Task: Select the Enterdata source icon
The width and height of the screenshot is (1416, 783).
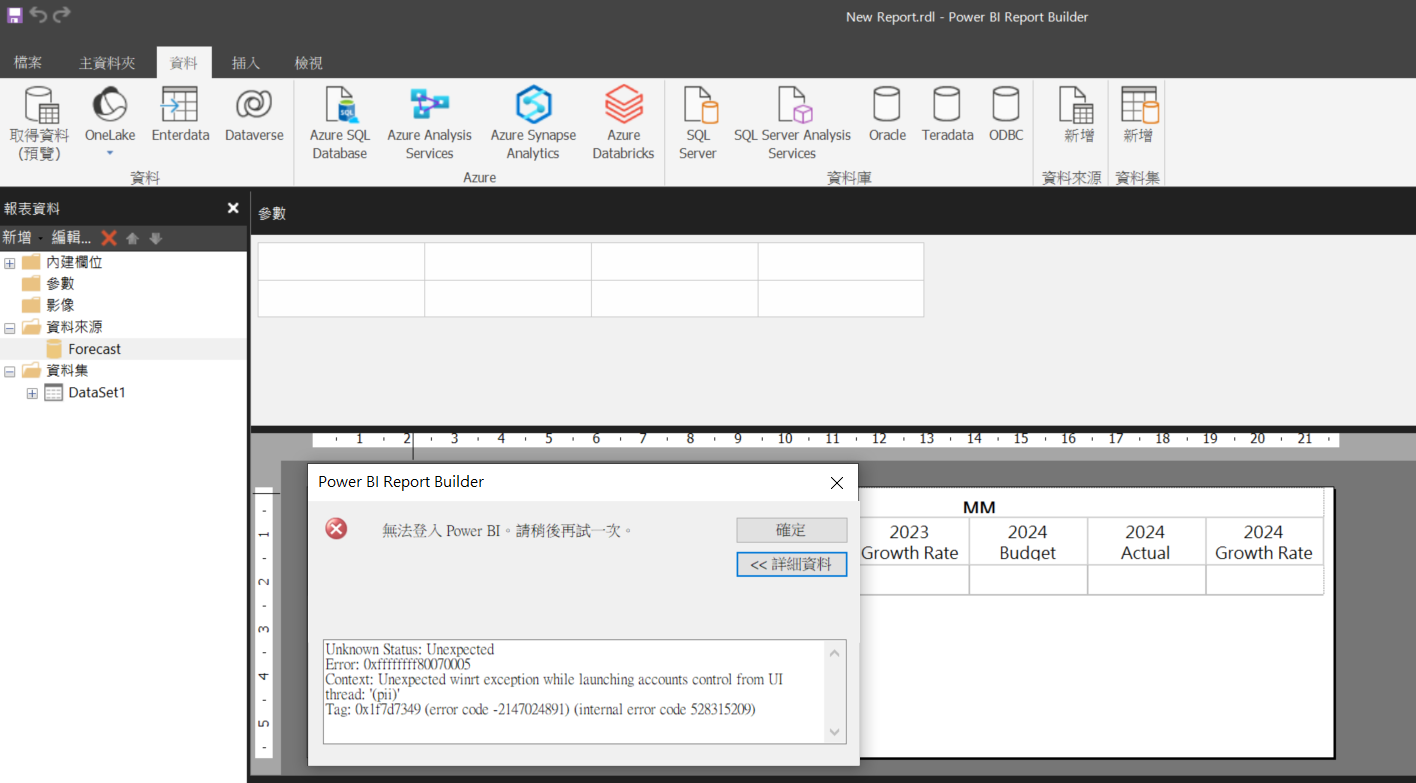Action: pyautogui.click(x=180, y=114)
